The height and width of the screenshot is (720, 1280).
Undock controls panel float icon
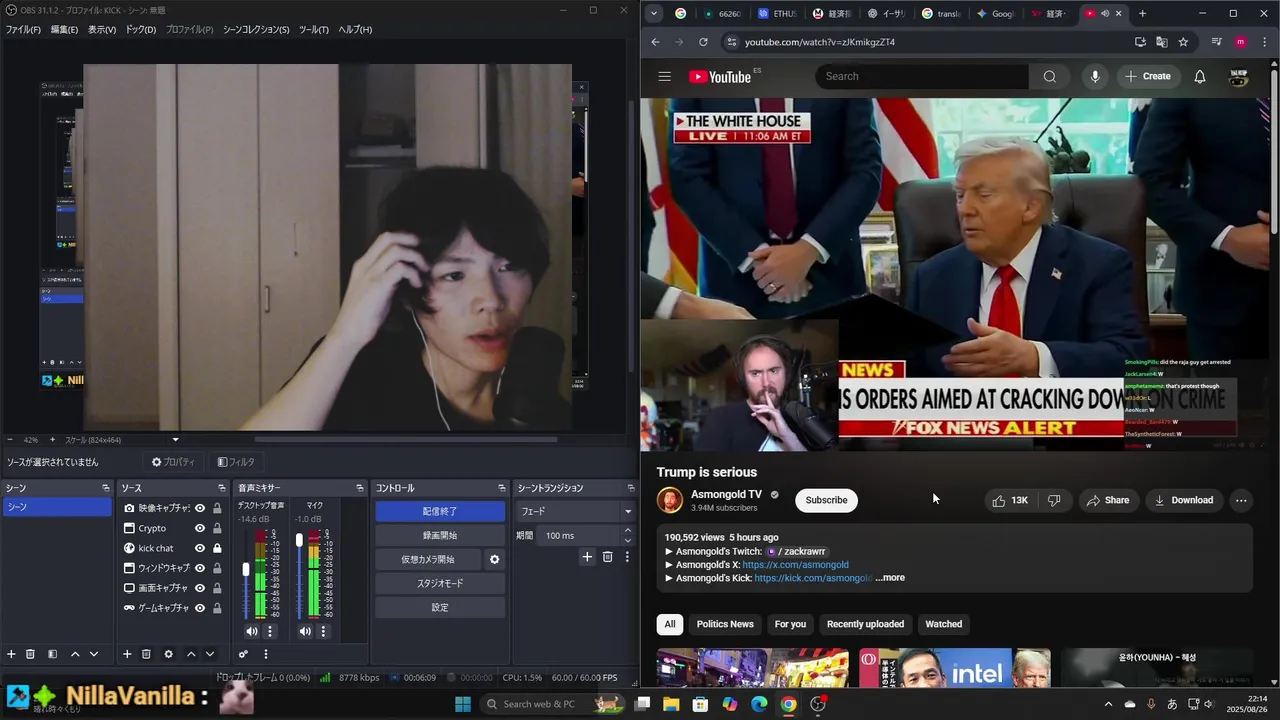point(502,488)
